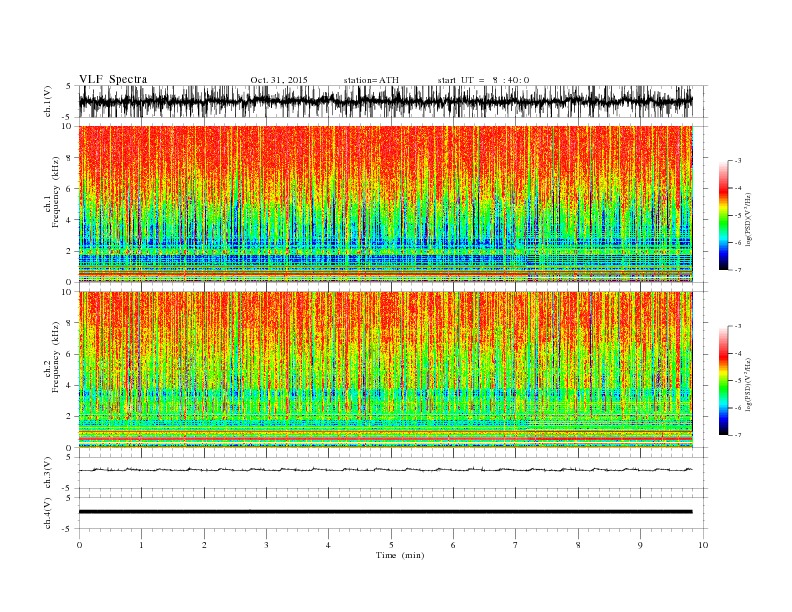Select the "Time (min)" axis label
This screenshot has width=792, height=612.
tap(400, 555)
